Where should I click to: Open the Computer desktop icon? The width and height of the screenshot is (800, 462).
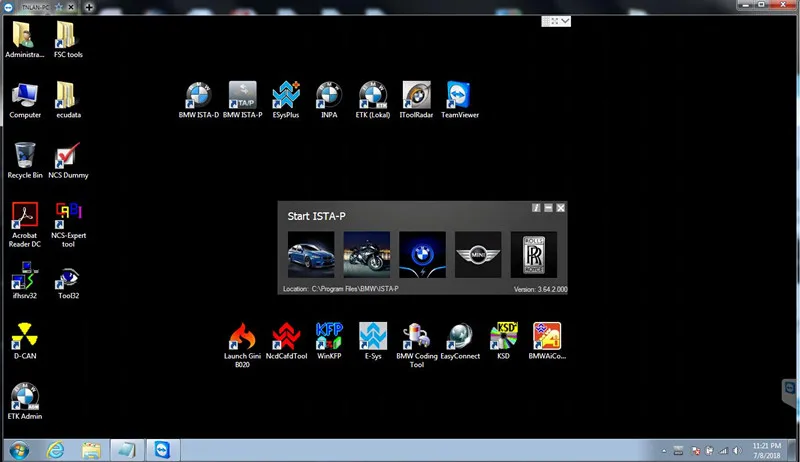click(x=24, y=100)
